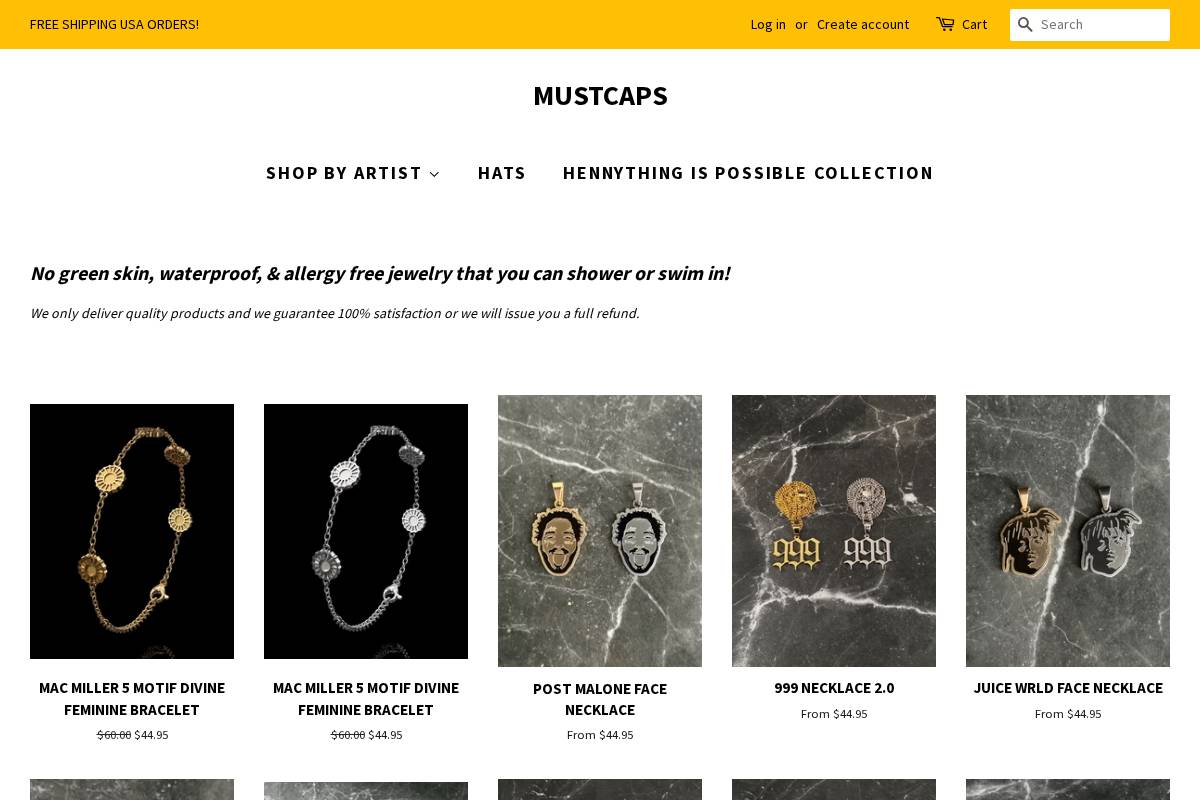Open the Juice WRLD Face Necklace thumbnail
This screenshot has width=1200, height=800.
1068,531
